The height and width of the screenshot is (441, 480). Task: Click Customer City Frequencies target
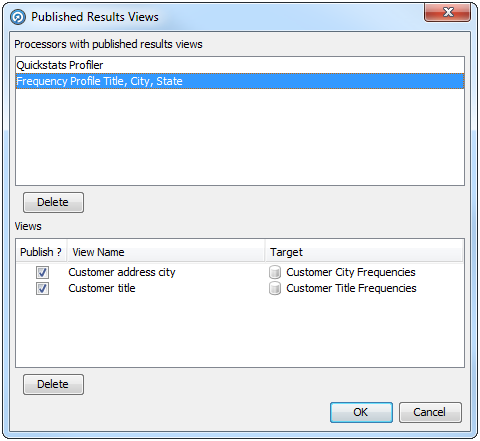click(351, 272)
